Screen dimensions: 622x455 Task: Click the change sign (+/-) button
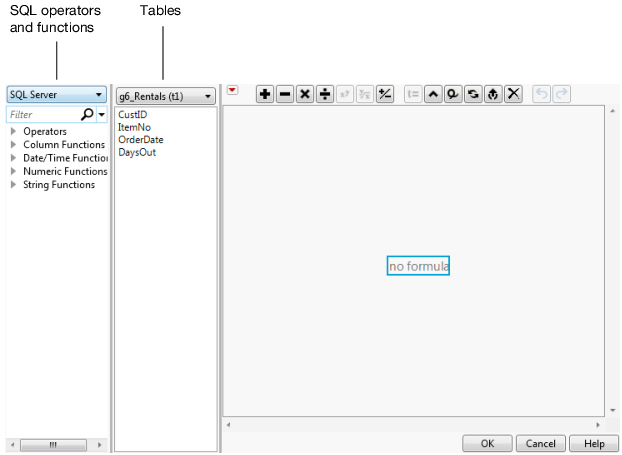(385, 94)
